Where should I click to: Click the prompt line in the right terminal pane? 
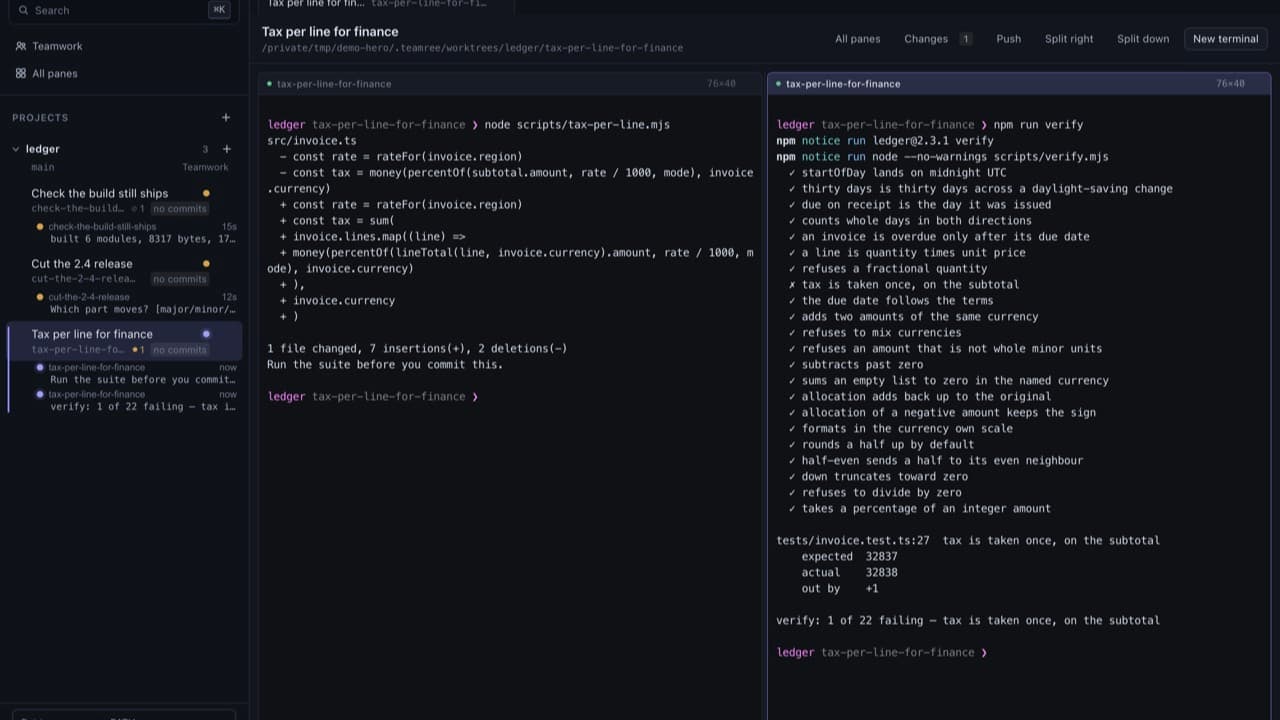pyautogui.click(x=882, y=653)
